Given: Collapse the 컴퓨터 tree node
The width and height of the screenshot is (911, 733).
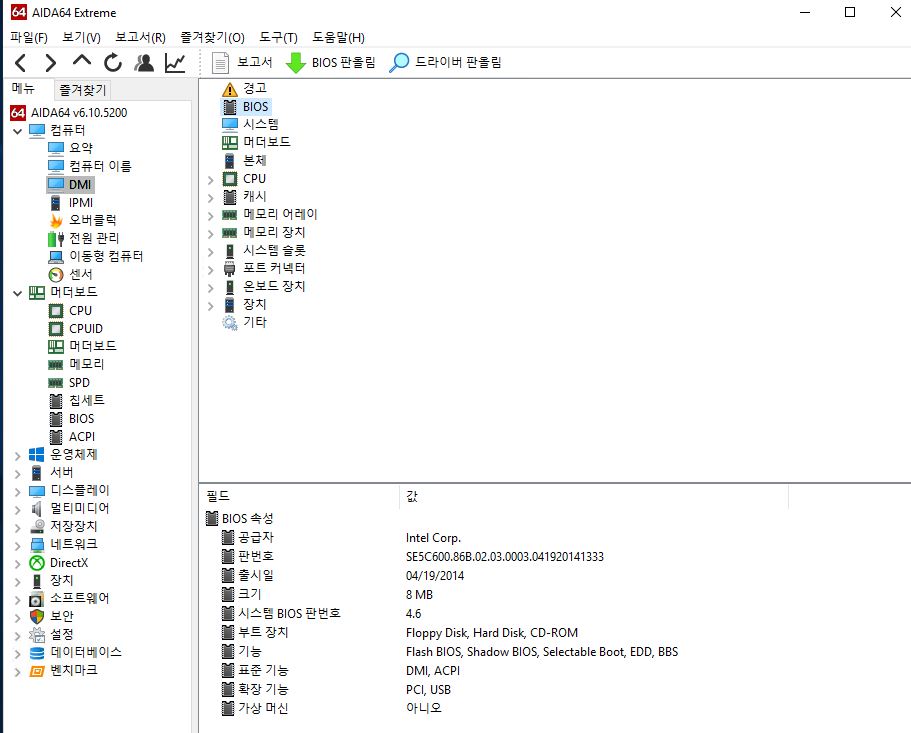Looking at the screenshot, I should tap(17, 131).
